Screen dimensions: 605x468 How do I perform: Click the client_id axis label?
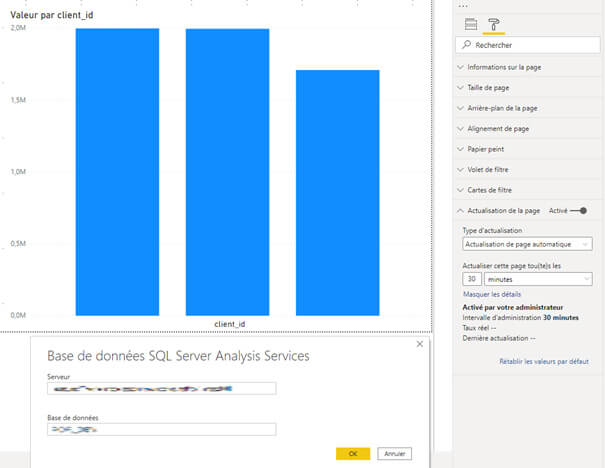tap(230, 324)
